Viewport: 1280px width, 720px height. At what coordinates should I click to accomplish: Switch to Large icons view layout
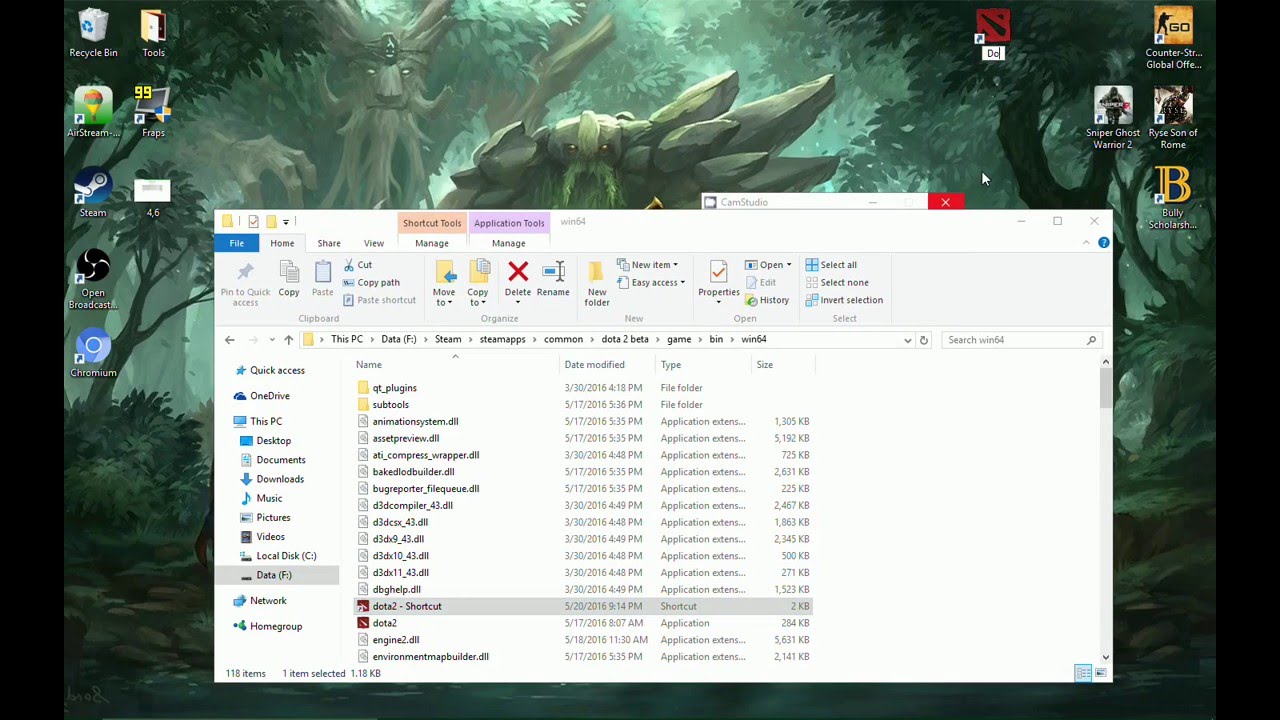[x=1101, y=673]
